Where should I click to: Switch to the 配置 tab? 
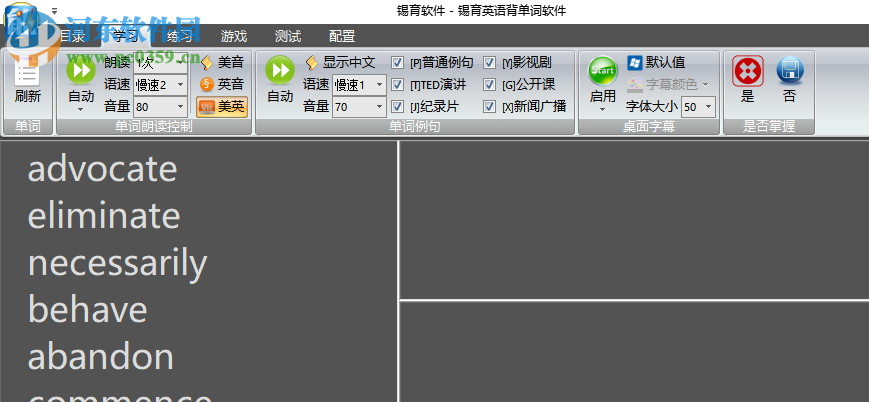coord(342,37)
